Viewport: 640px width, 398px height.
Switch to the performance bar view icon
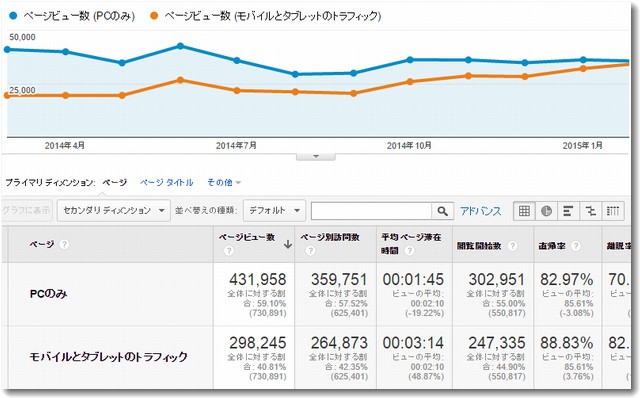568,211
